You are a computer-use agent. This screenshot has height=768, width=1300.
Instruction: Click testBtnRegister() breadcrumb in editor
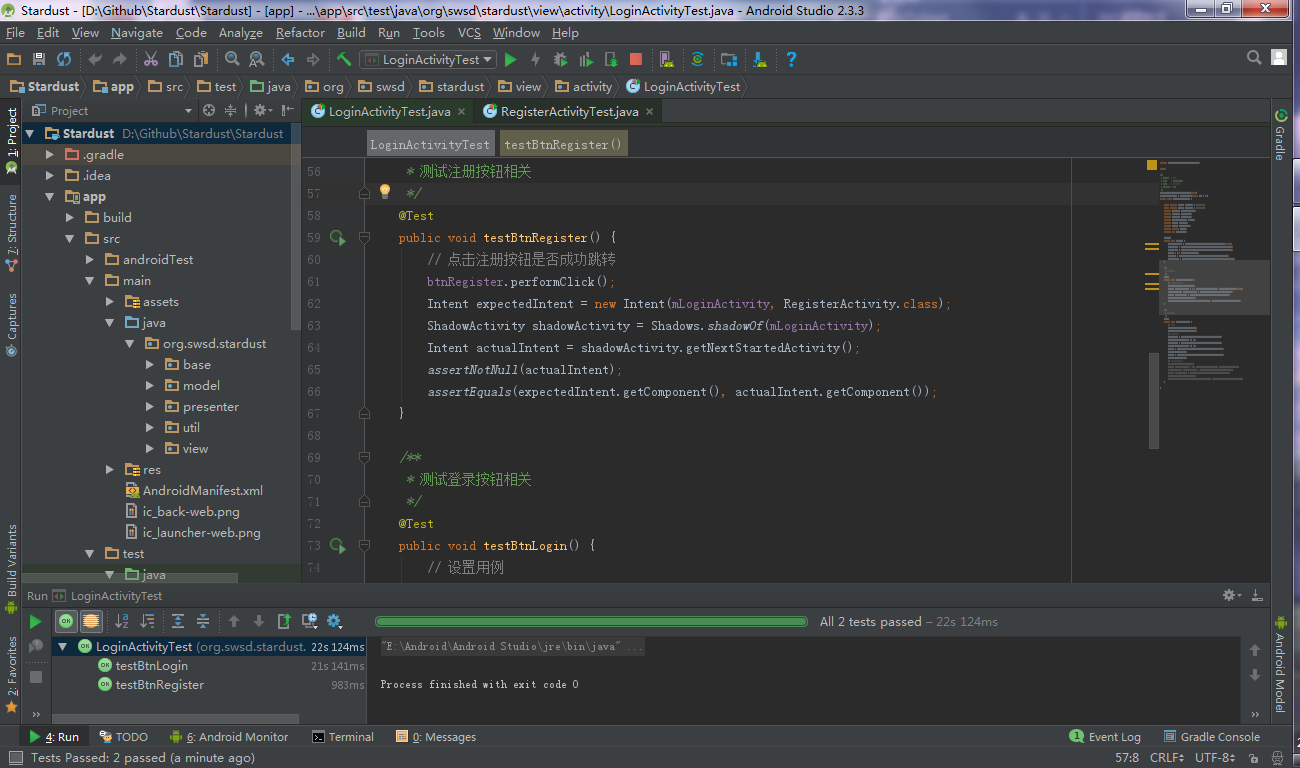coord(563,145)
